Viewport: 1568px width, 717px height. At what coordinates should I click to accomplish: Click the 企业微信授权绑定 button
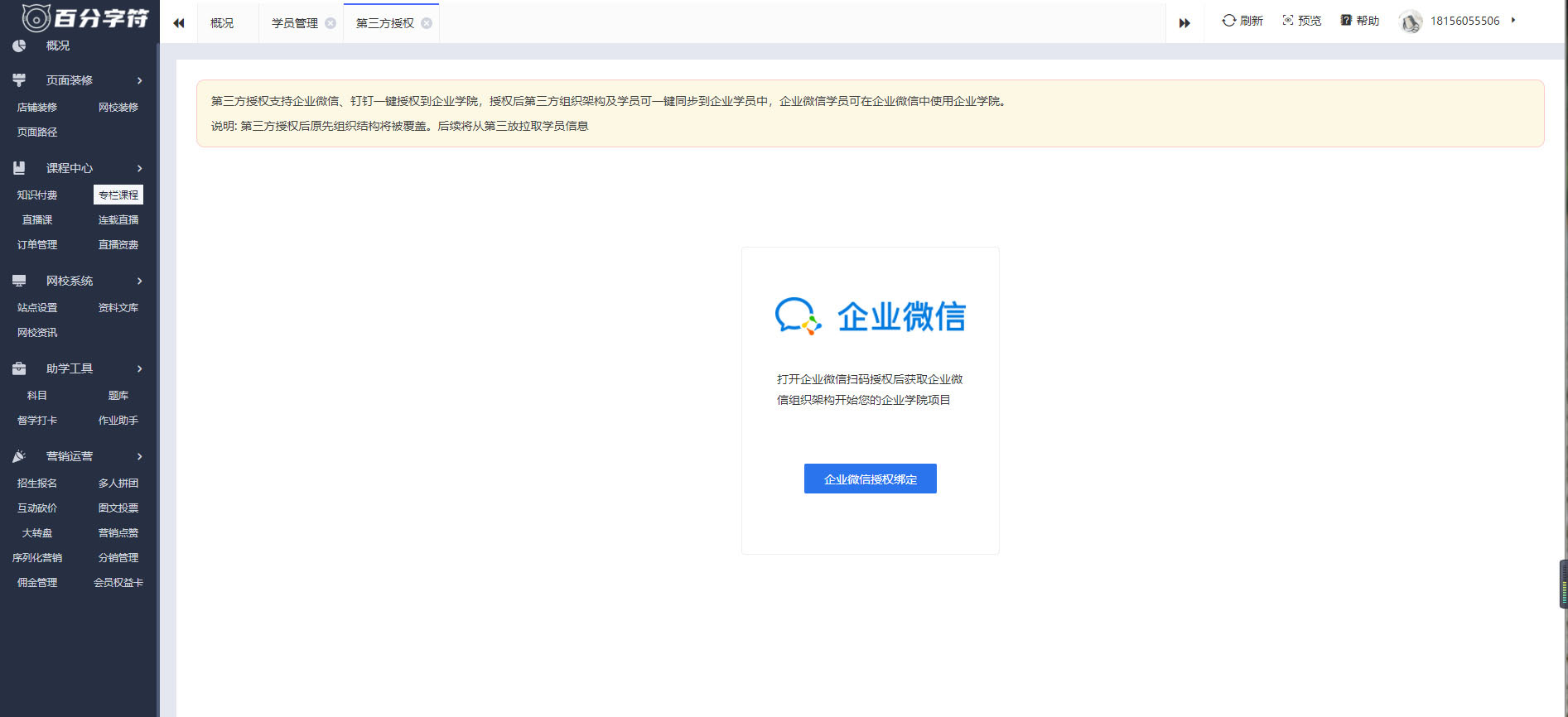871,479
